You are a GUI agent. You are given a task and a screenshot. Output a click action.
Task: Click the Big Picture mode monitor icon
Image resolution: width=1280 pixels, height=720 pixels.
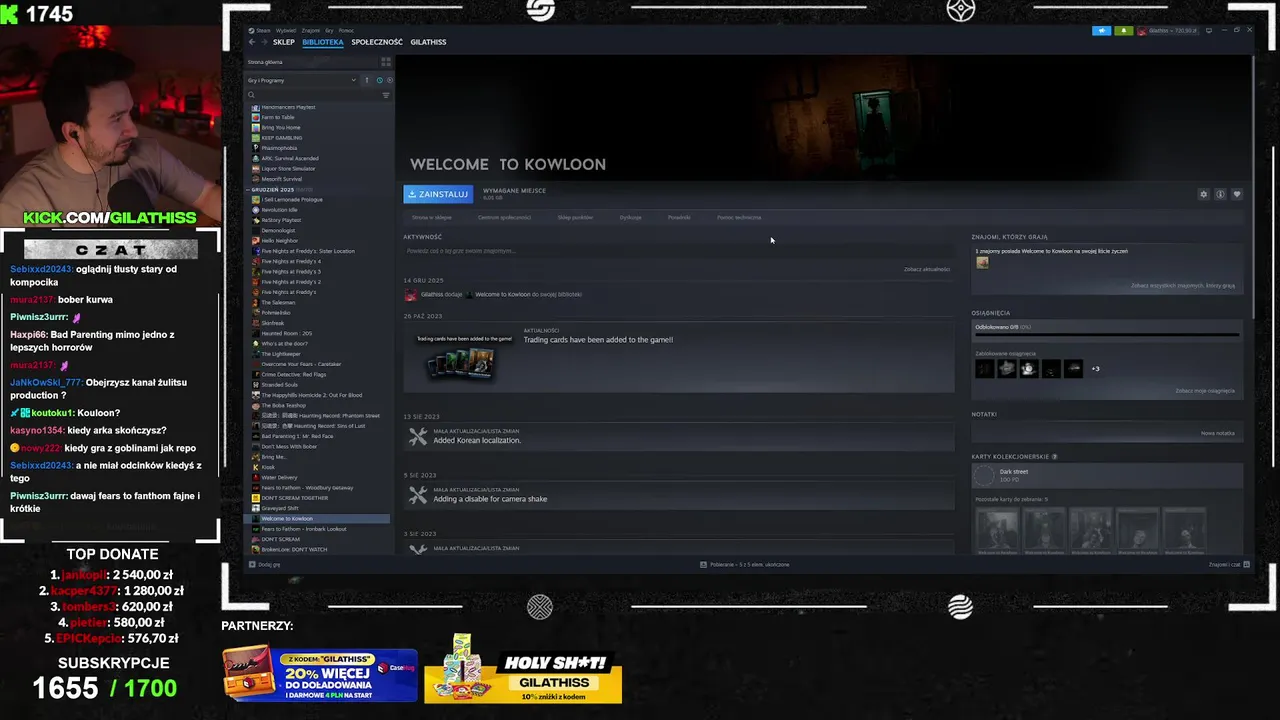[1209, 31]
